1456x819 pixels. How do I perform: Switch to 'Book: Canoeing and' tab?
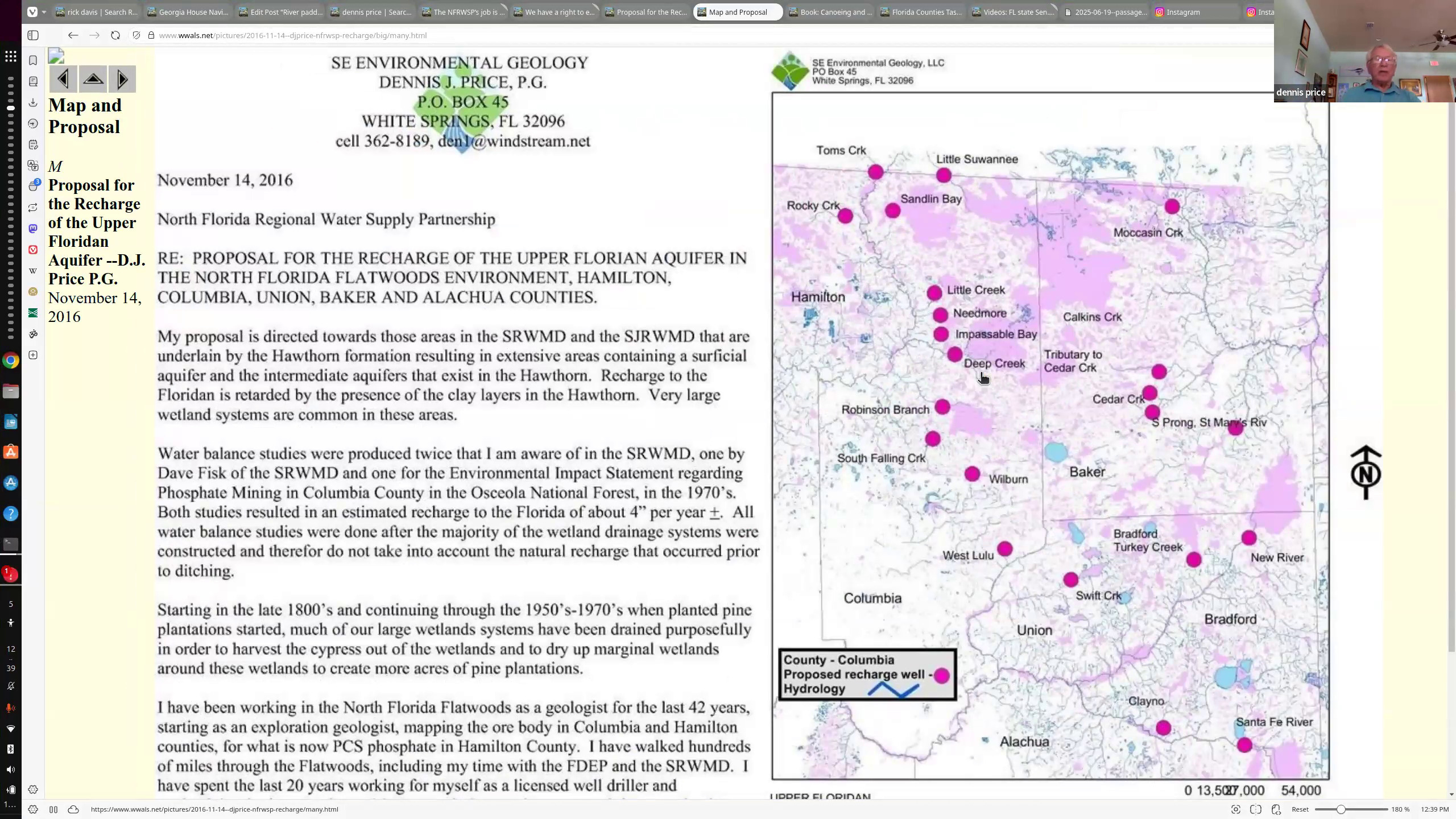pyautogui.click(x=830, y=12)
